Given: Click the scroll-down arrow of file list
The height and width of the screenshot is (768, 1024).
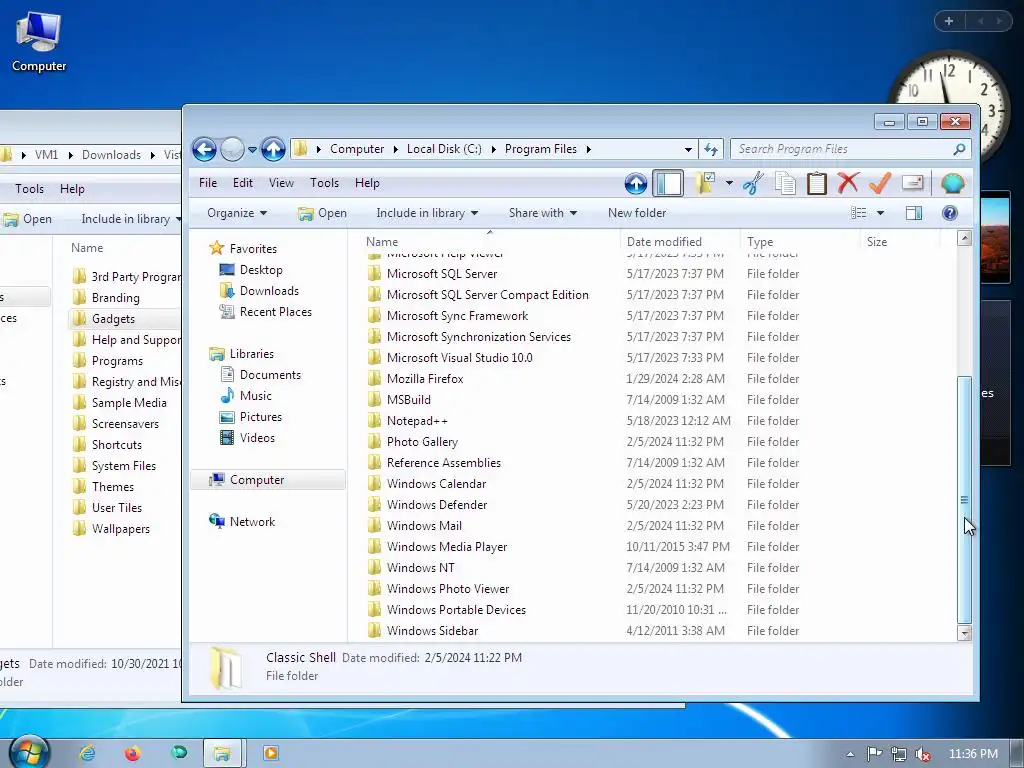Looking at the screenshot, I should point(964,633).
